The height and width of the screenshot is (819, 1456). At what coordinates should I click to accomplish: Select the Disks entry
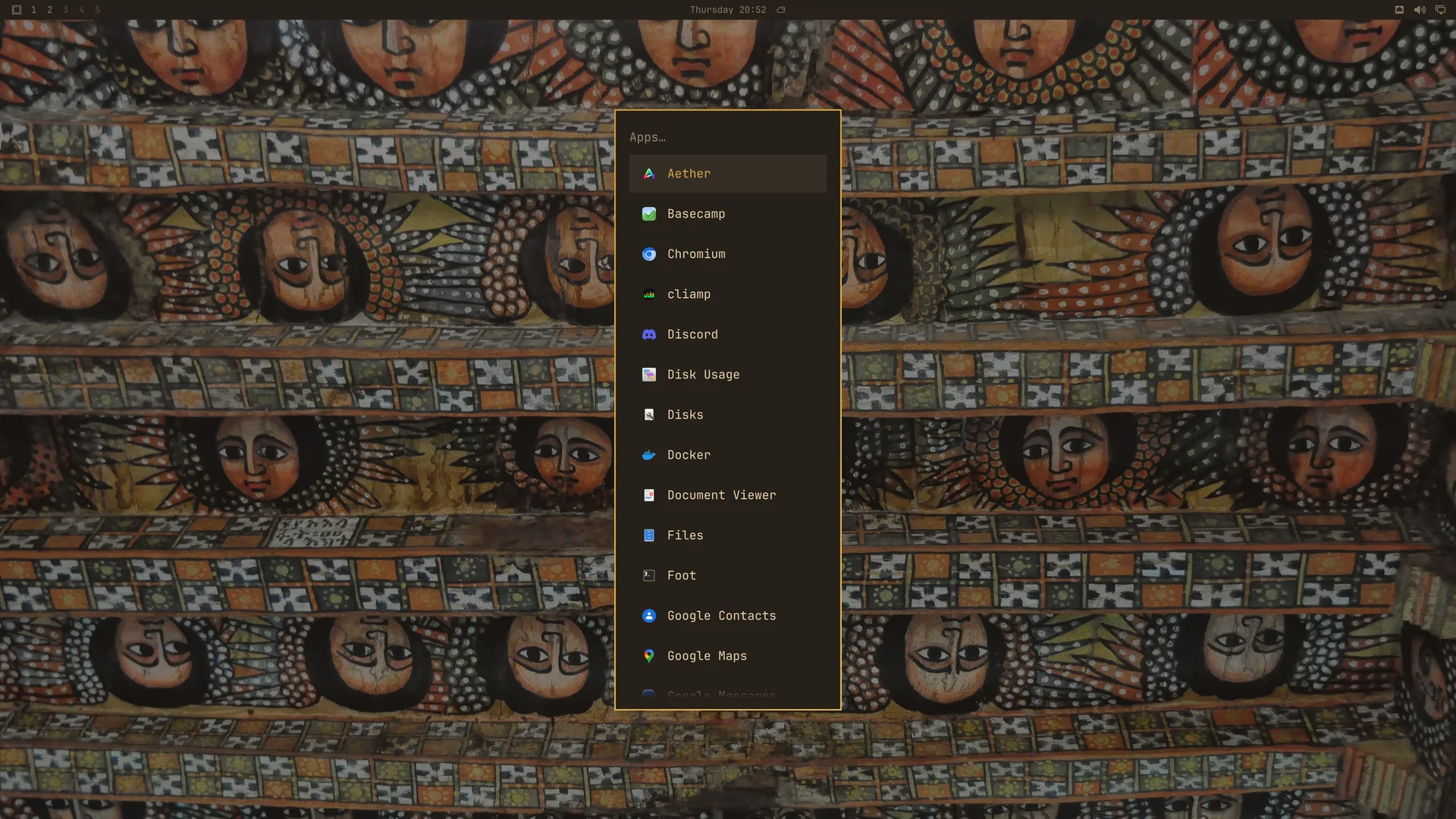tap(728, 415)
